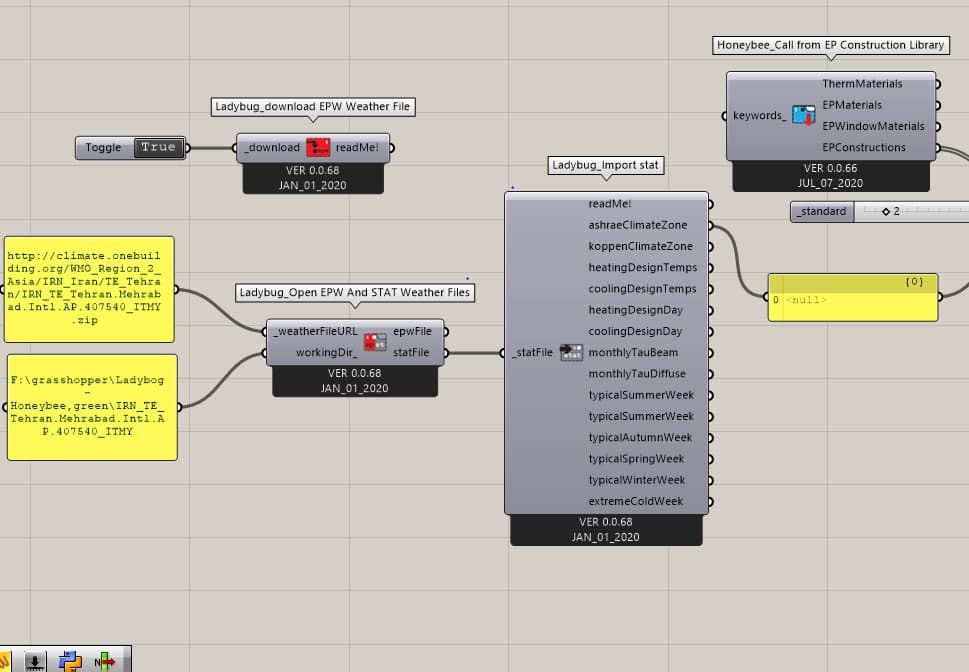Click the "monthlyTauDiffuse" output text
The width and height of the screenshot is (969, 672).
click(637, 373)
